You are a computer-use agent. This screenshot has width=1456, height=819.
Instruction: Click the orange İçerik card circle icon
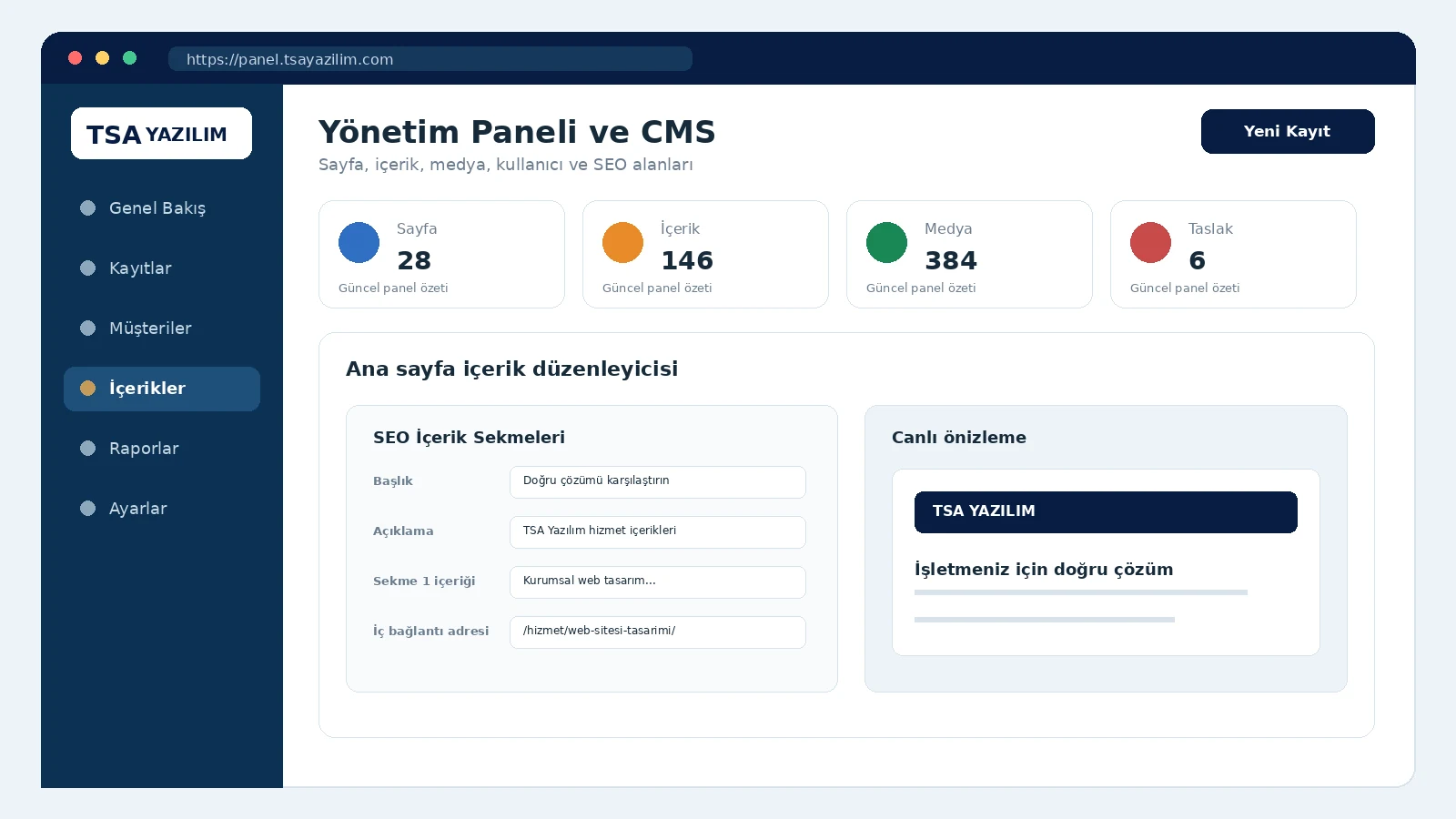click(x=622, y=242)
